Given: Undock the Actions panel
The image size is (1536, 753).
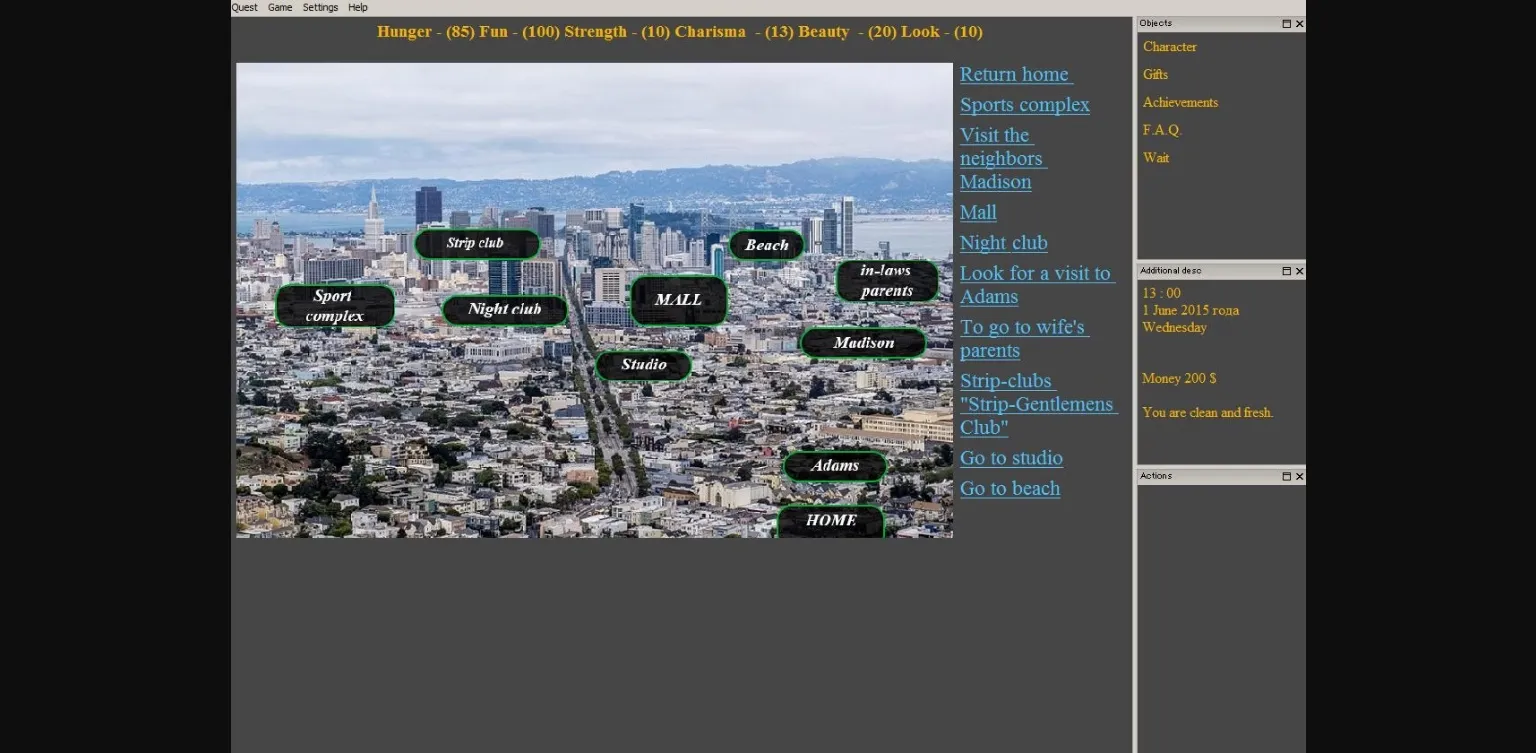Looking at the screenshot, I should pos(1286,477).
